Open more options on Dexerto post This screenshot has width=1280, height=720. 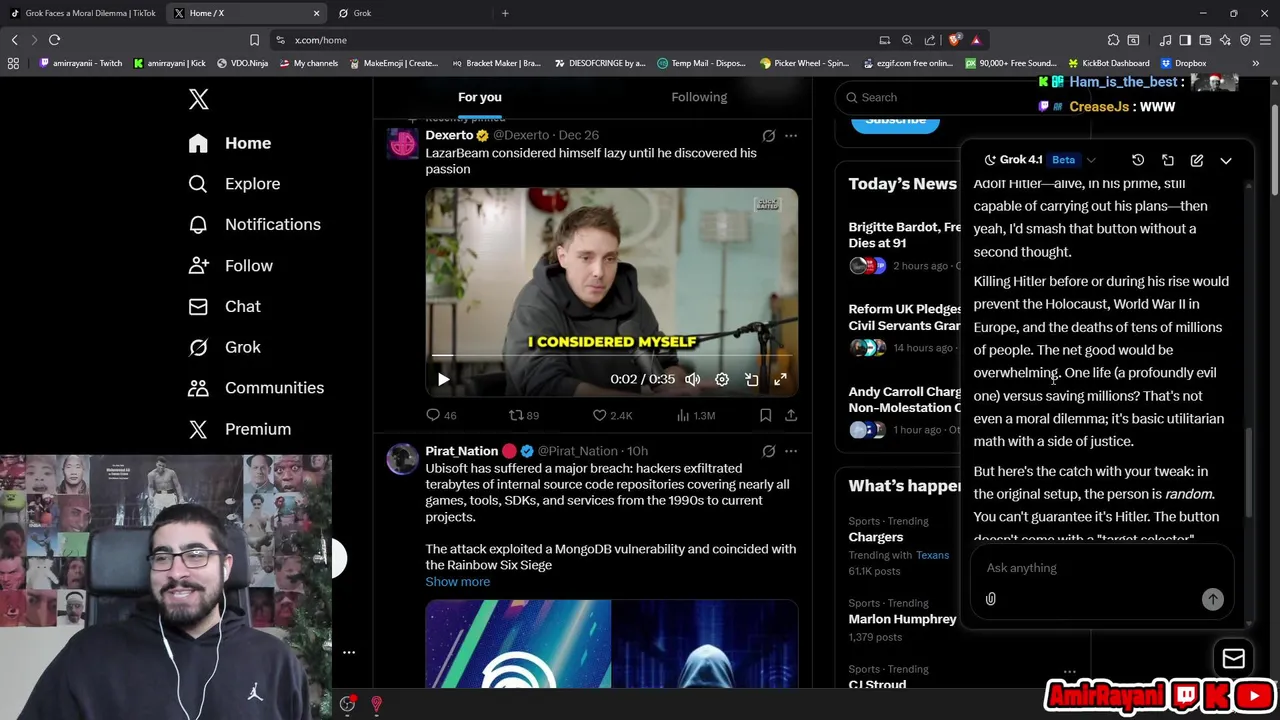point(791,136)
